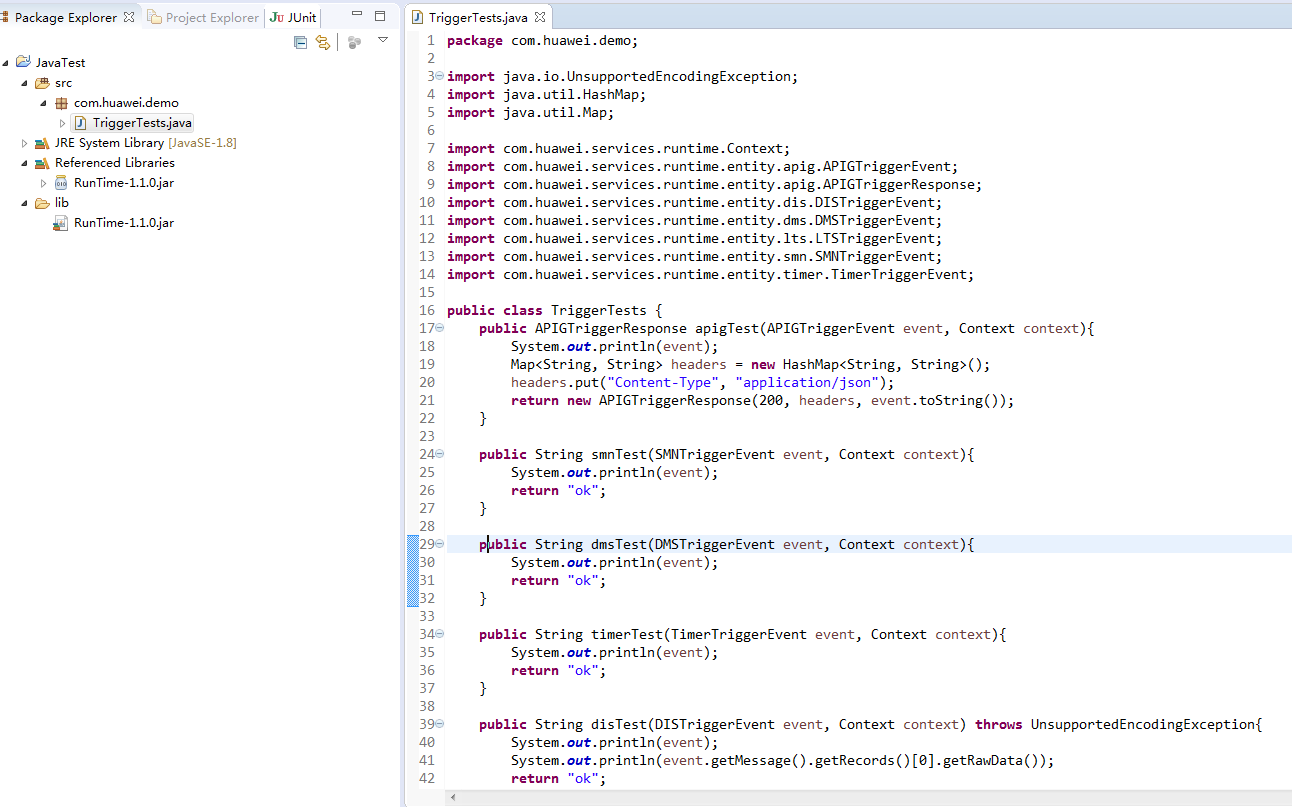Select the lib folder icon
The width and height of the screenshot is (1292, 807).
pyautogui.click(x=42, y=203)
